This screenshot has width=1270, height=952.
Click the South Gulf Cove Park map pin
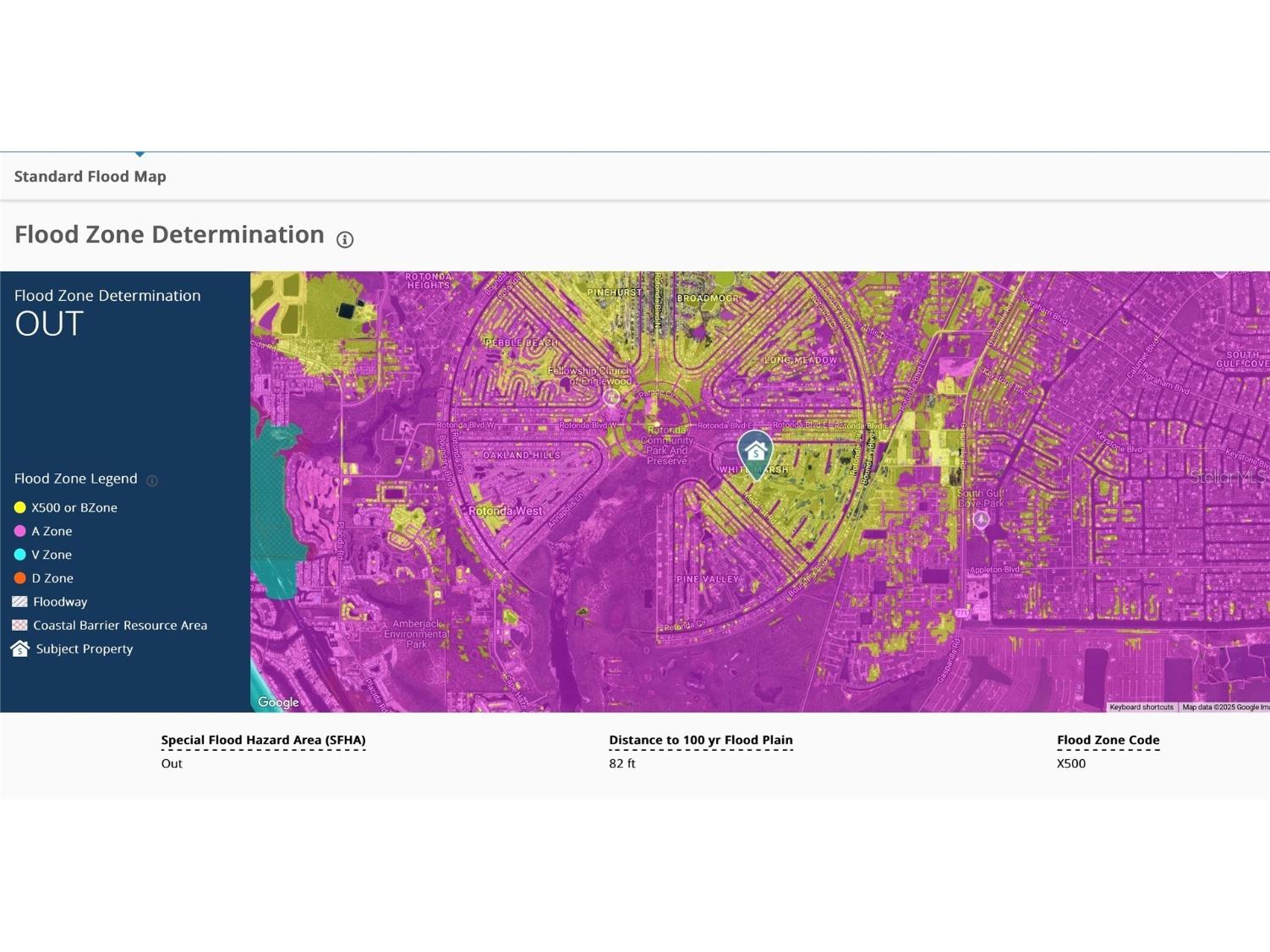tap(981, 519)
